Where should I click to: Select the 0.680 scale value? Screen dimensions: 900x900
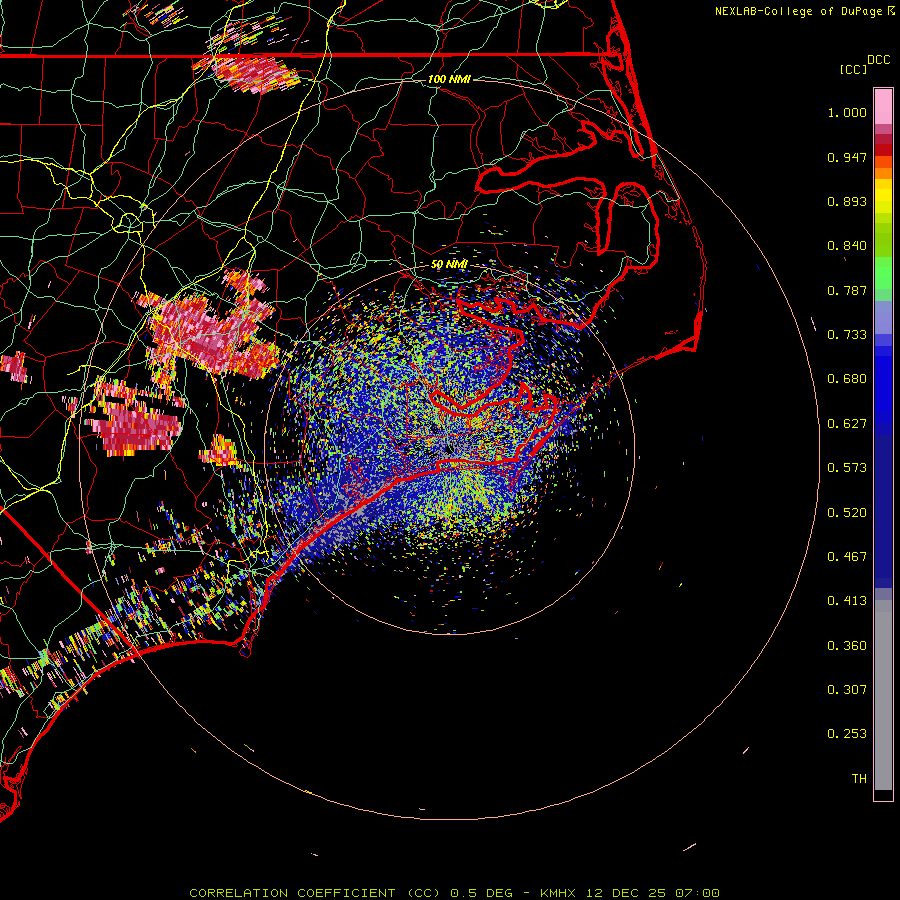click(847, 379)
